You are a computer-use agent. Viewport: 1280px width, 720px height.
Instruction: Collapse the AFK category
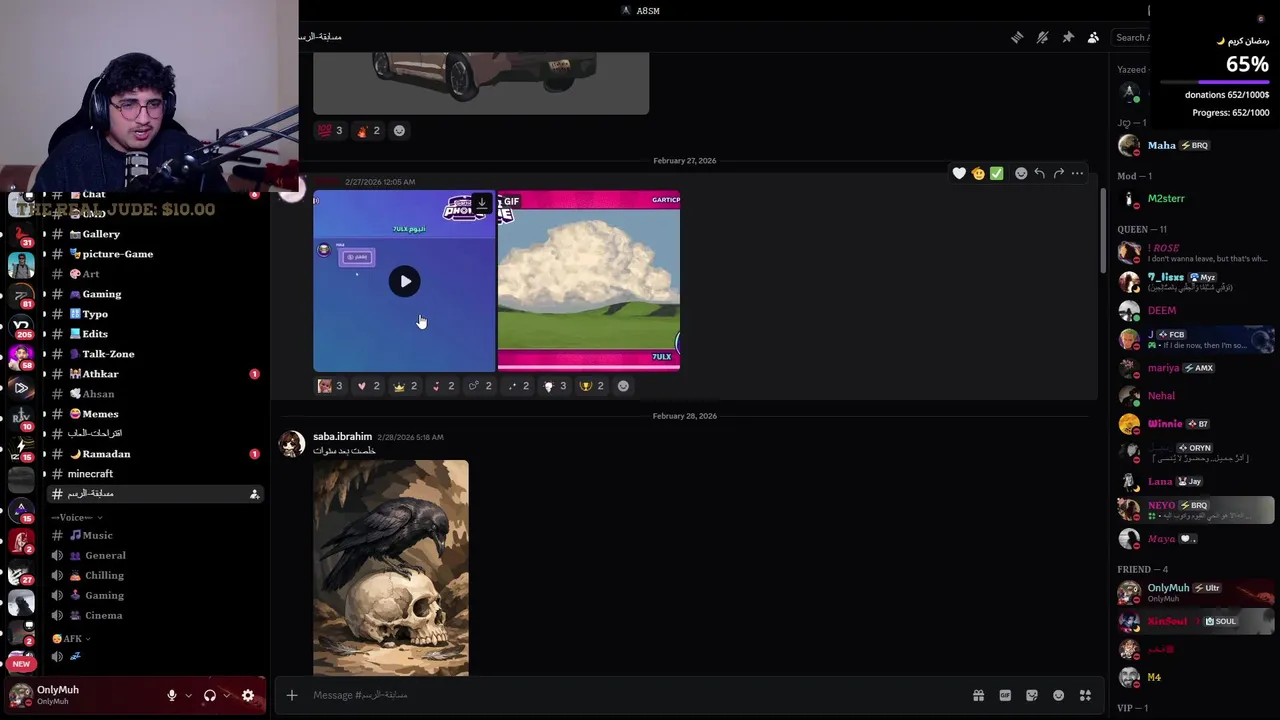click(72, 638)
